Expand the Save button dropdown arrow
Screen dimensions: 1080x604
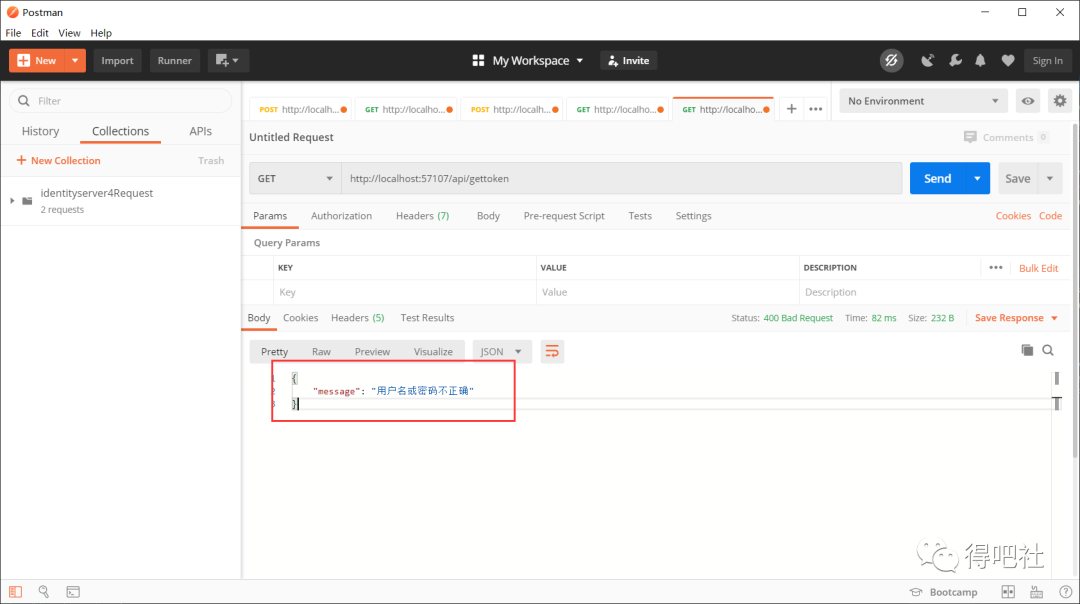click(1050, 178)
